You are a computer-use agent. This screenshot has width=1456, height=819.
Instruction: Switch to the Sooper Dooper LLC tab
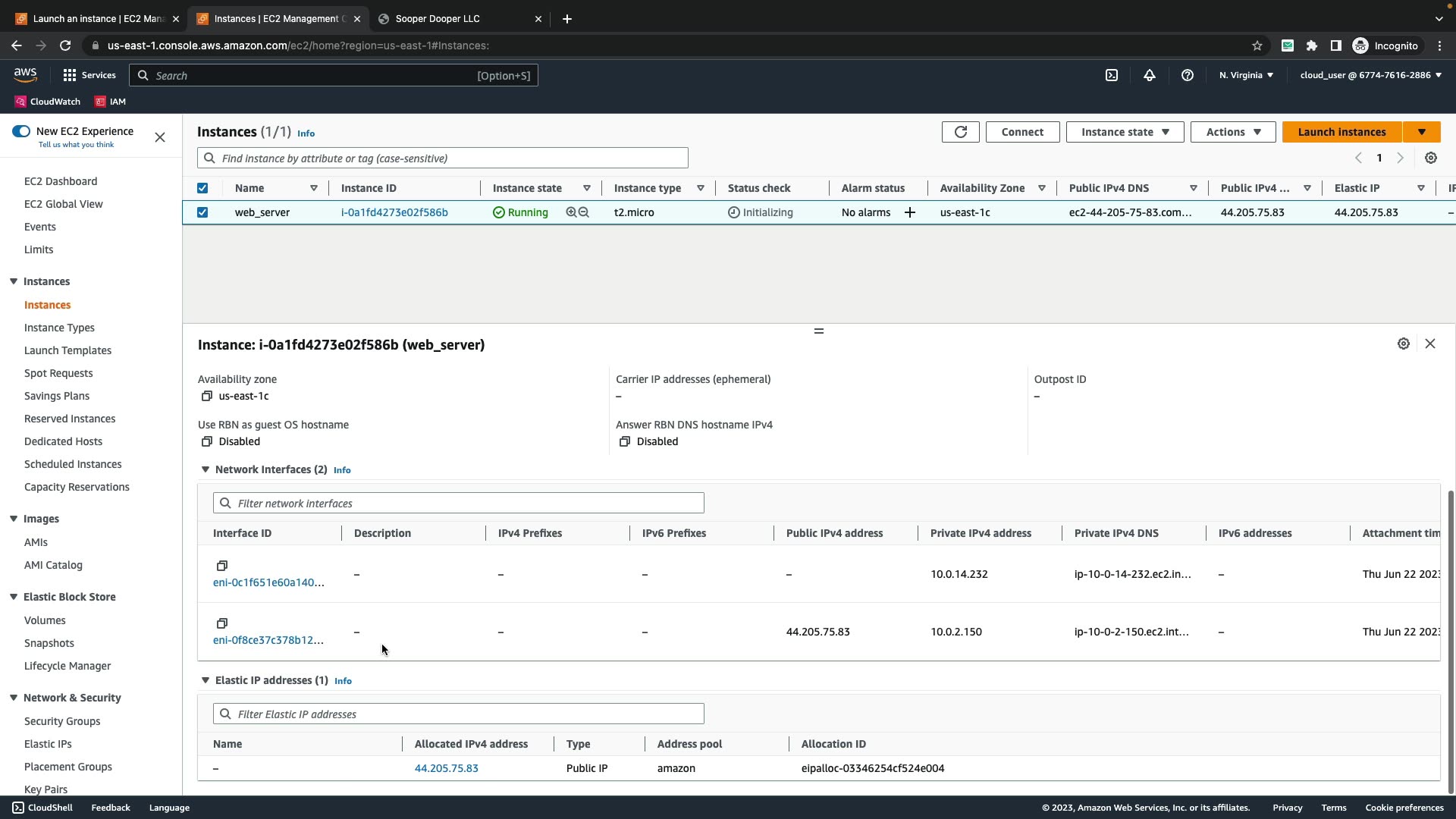pos(438,19)
